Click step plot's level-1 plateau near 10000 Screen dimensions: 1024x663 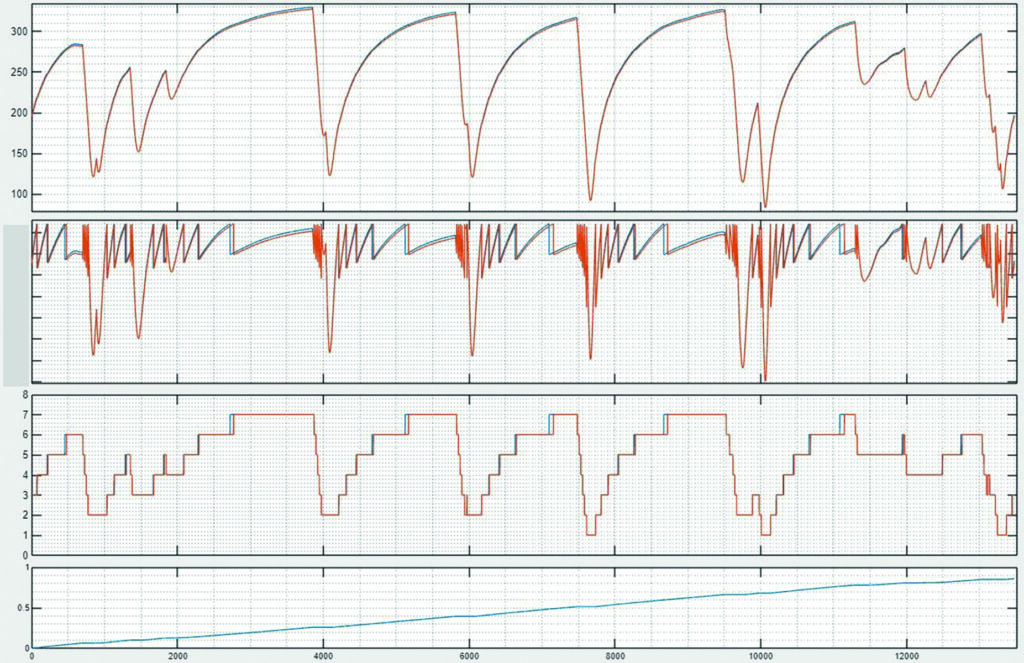coord(766,535)
